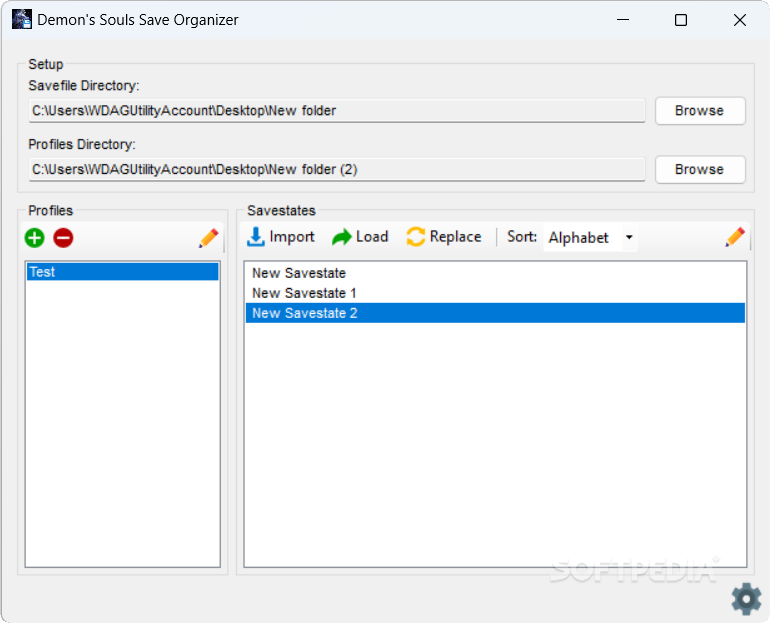Add a new profile with green plus icon
Screen dimensions: 770x623
tap(34, 238)
